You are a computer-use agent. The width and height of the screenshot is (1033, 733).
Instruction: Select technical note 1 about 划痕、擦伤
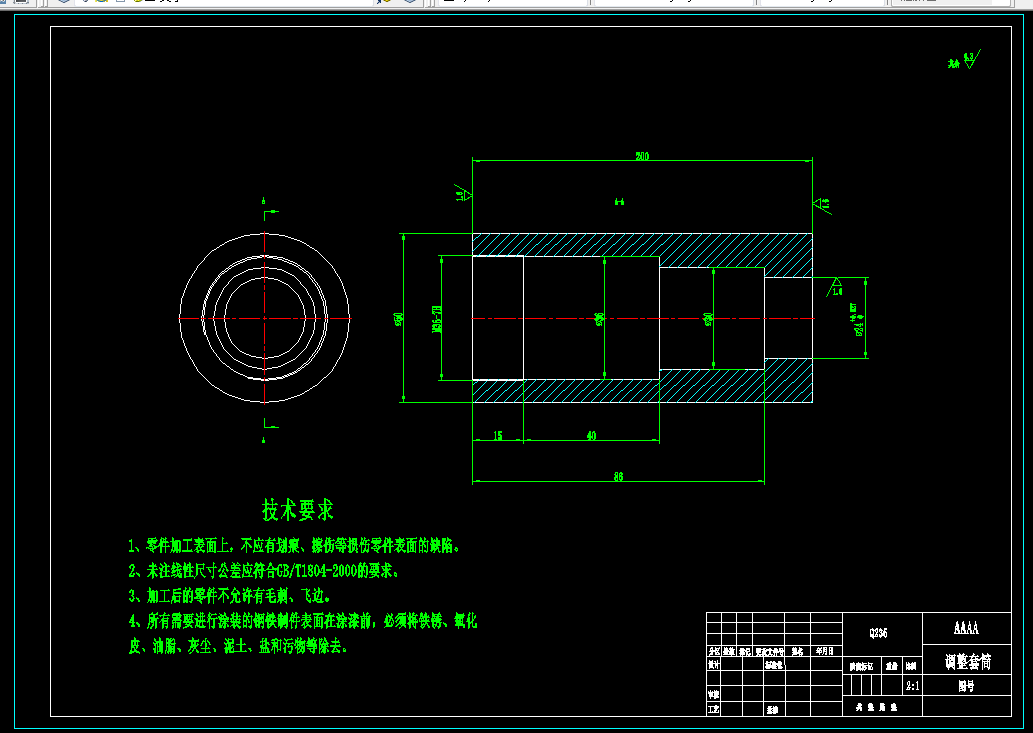pyautogui.click(x=294, y=545)
